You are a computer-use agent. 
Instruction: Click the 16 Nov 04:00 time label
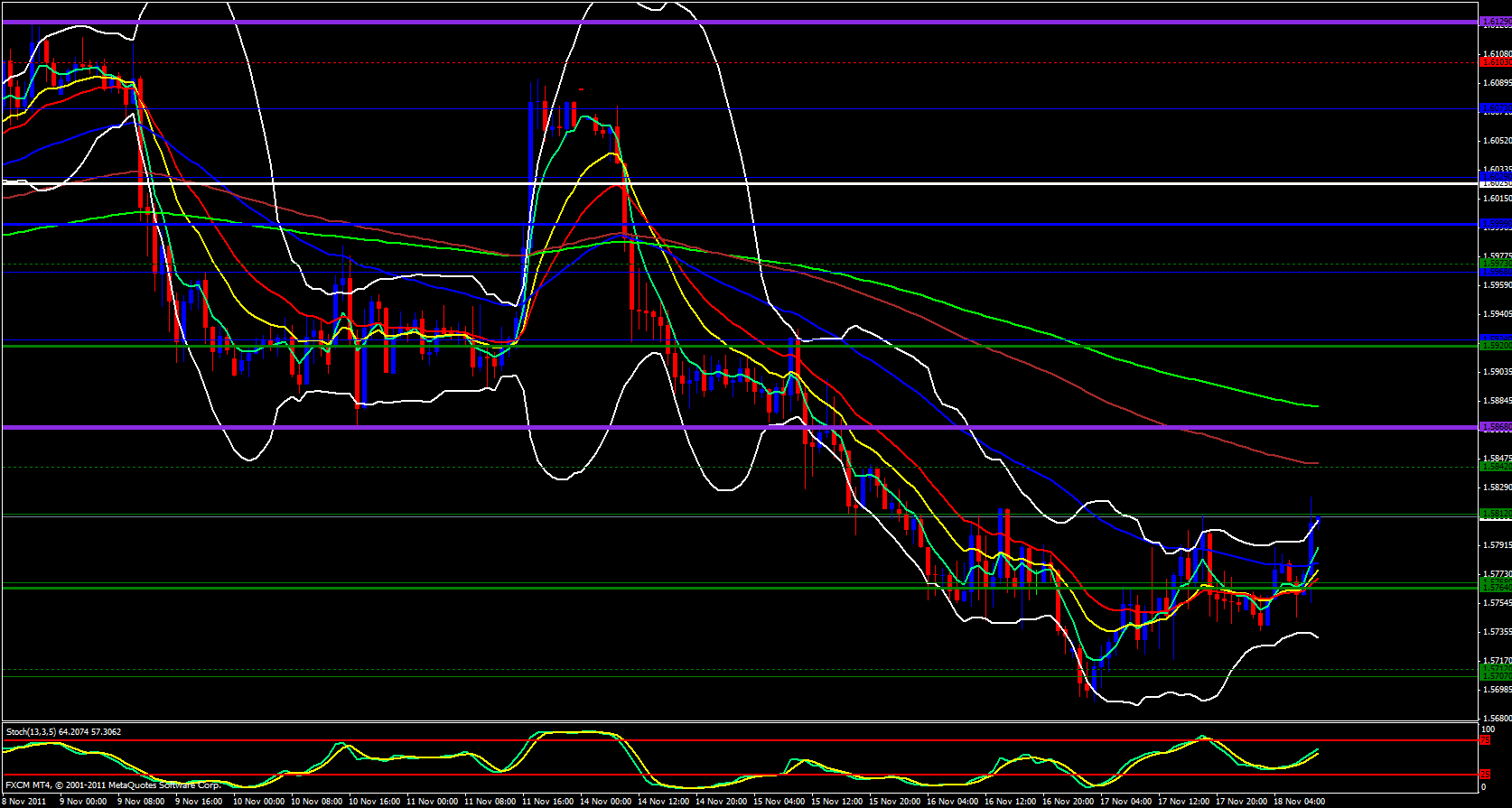click(952, 801)
